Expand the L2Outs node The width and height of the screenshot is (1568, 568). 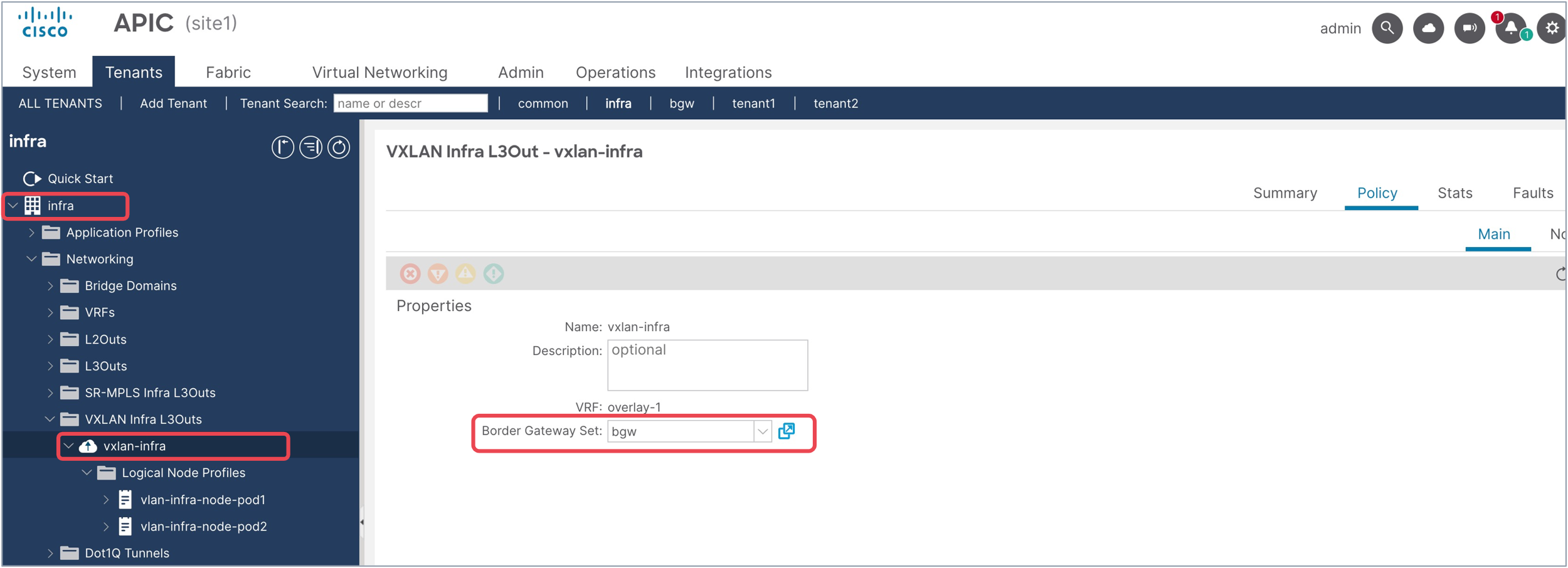50,339
